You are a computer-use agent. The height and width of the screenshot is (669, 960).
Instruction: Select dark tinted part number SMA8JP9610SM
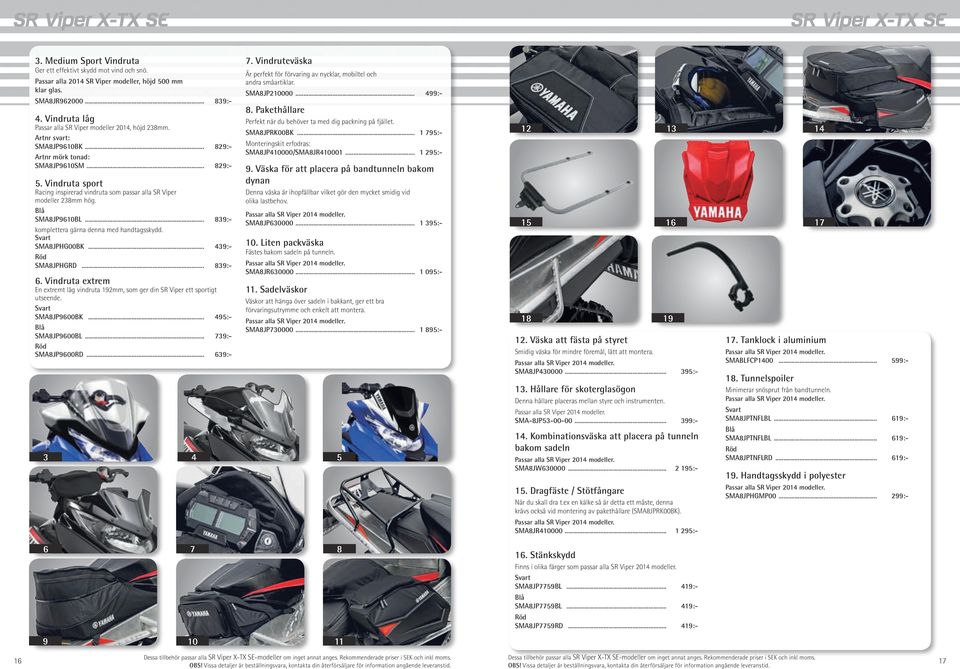(59, 166)
